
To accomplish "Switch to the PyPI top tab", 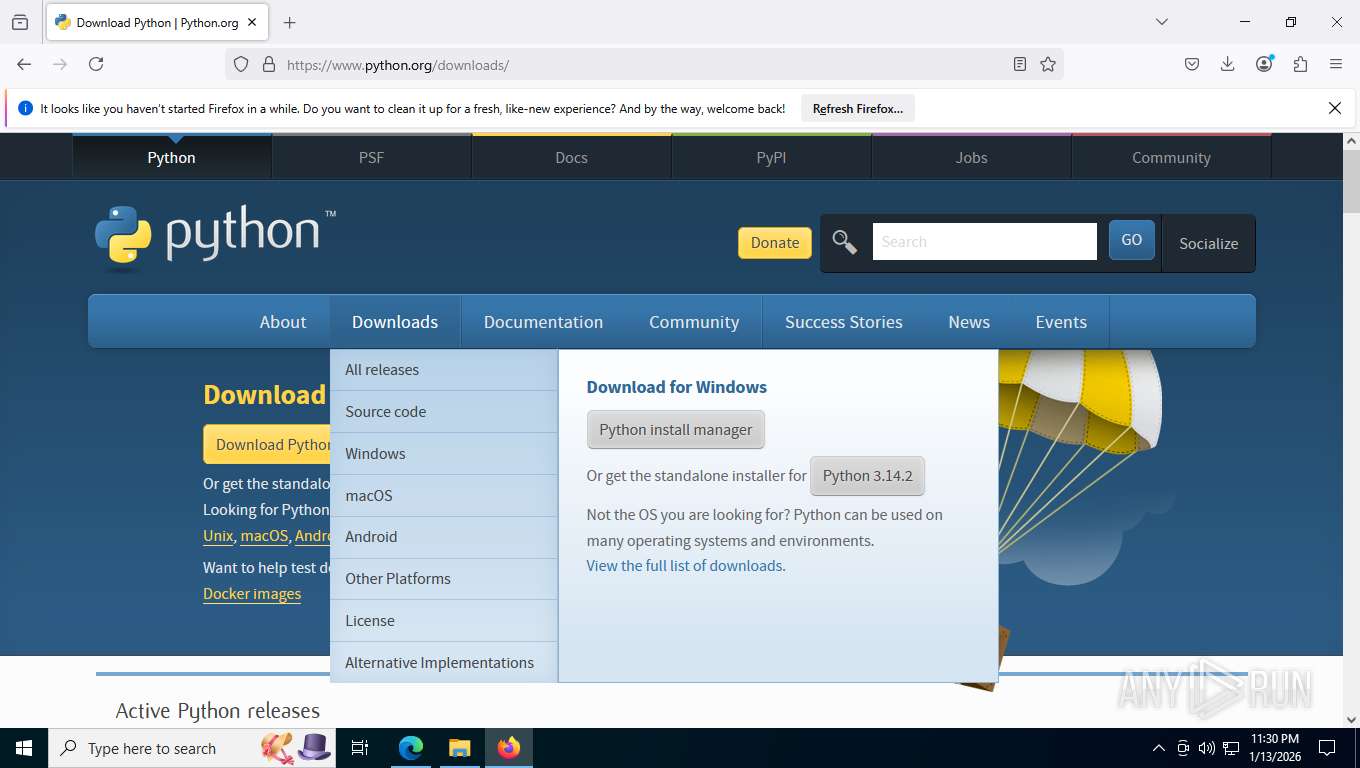I will tap(771, 157).
